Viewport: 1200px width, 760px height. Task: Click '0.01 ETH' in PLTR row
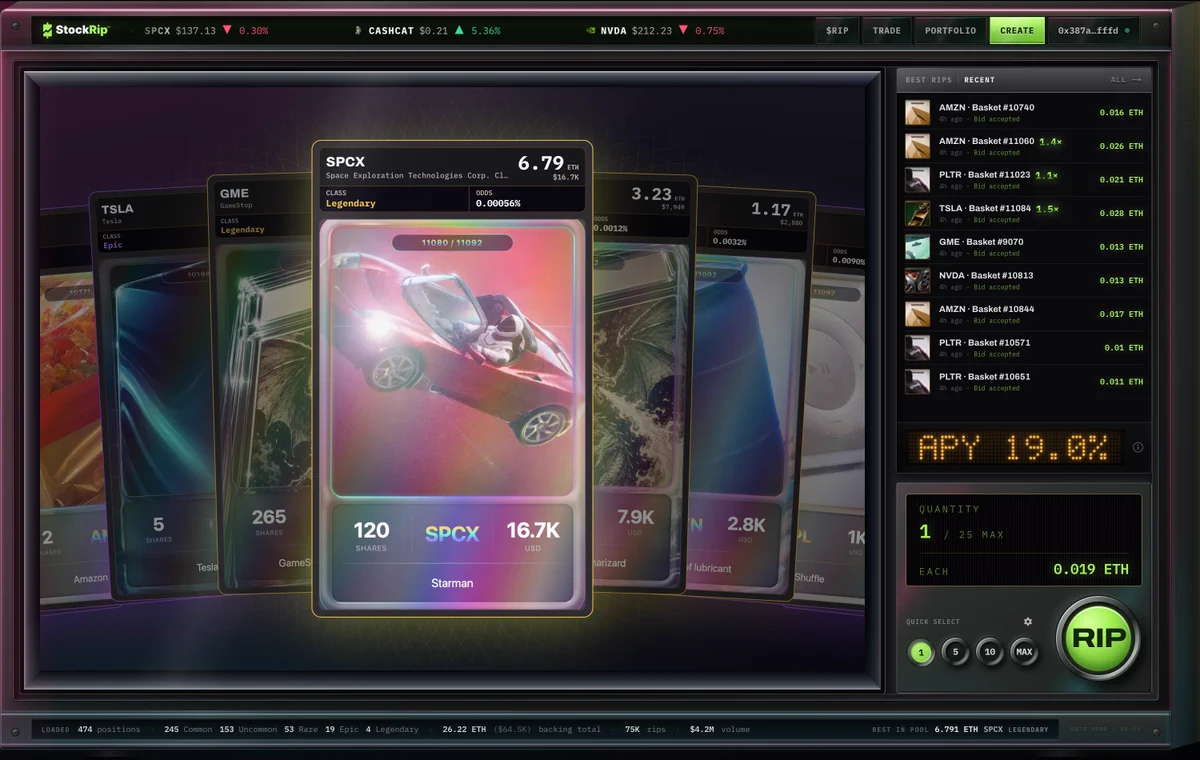tap(1124, 347)
